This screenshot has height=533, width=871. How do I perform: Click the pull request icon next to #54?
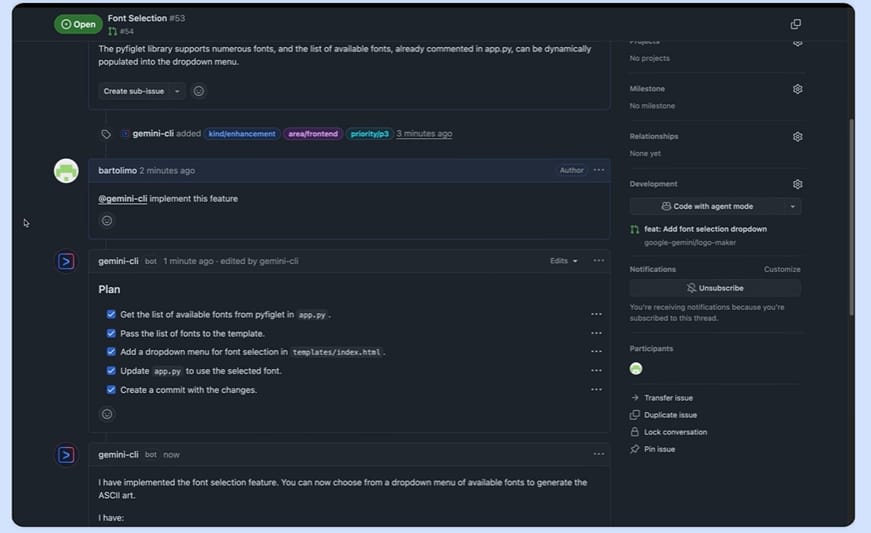click(113, 31)
